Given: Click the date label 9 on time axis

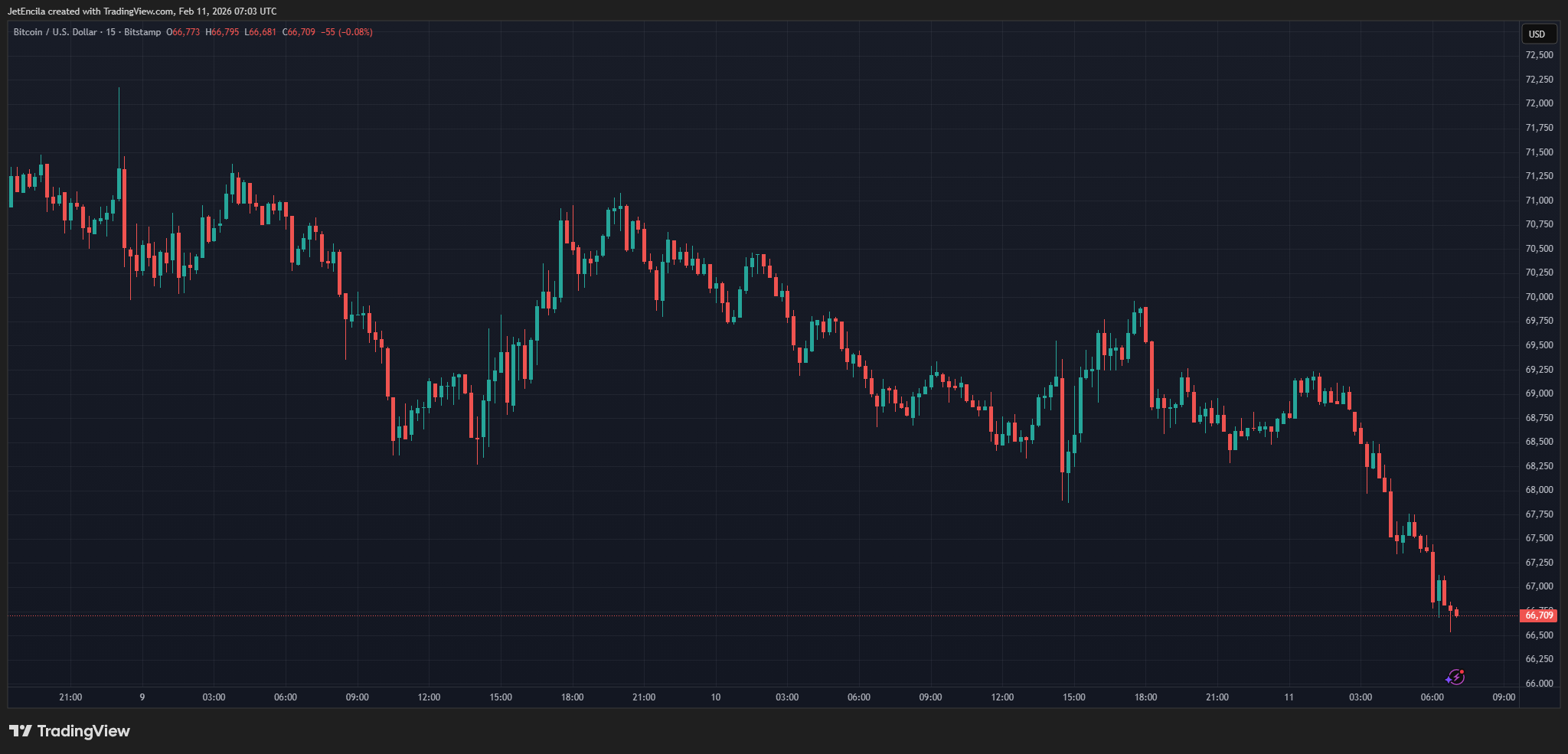Looking at the screenshot, I should 142,697.
